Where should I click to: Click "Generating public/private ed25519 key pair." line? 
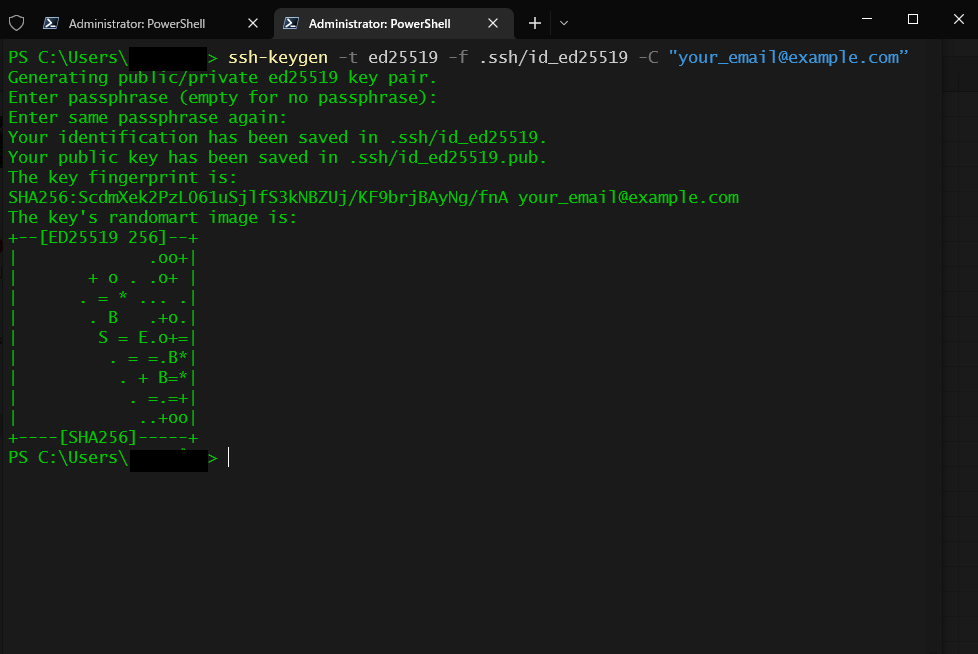(222, 77)
